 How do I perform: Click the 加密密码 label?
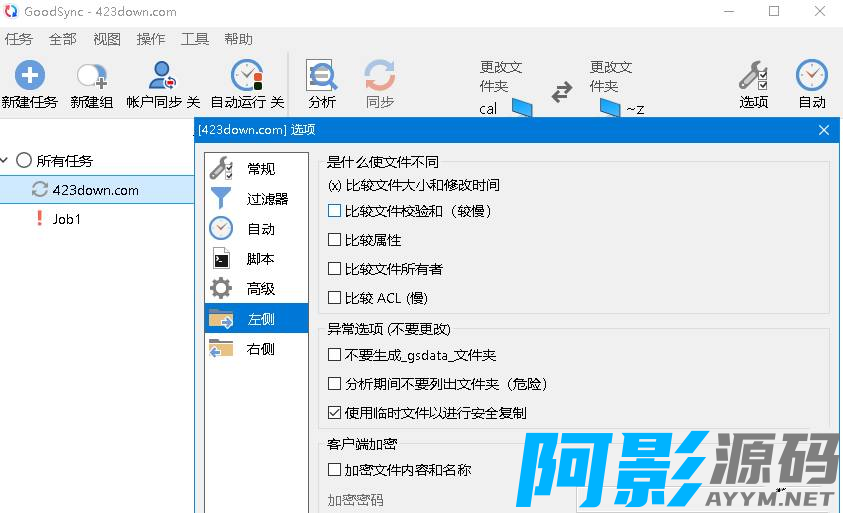(355, 500)
